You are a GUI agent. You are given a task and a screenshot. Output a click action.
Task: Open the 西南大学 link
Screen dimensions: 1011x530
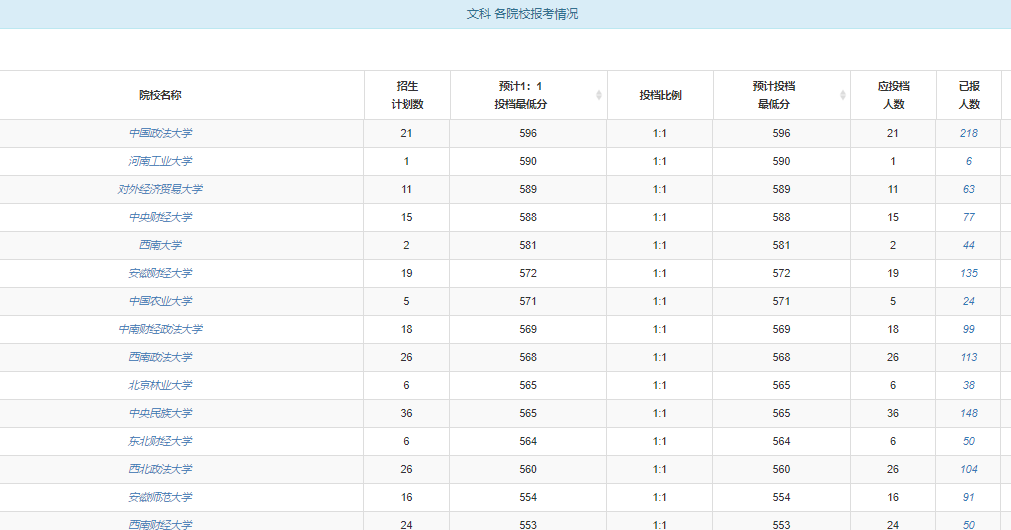161,245
